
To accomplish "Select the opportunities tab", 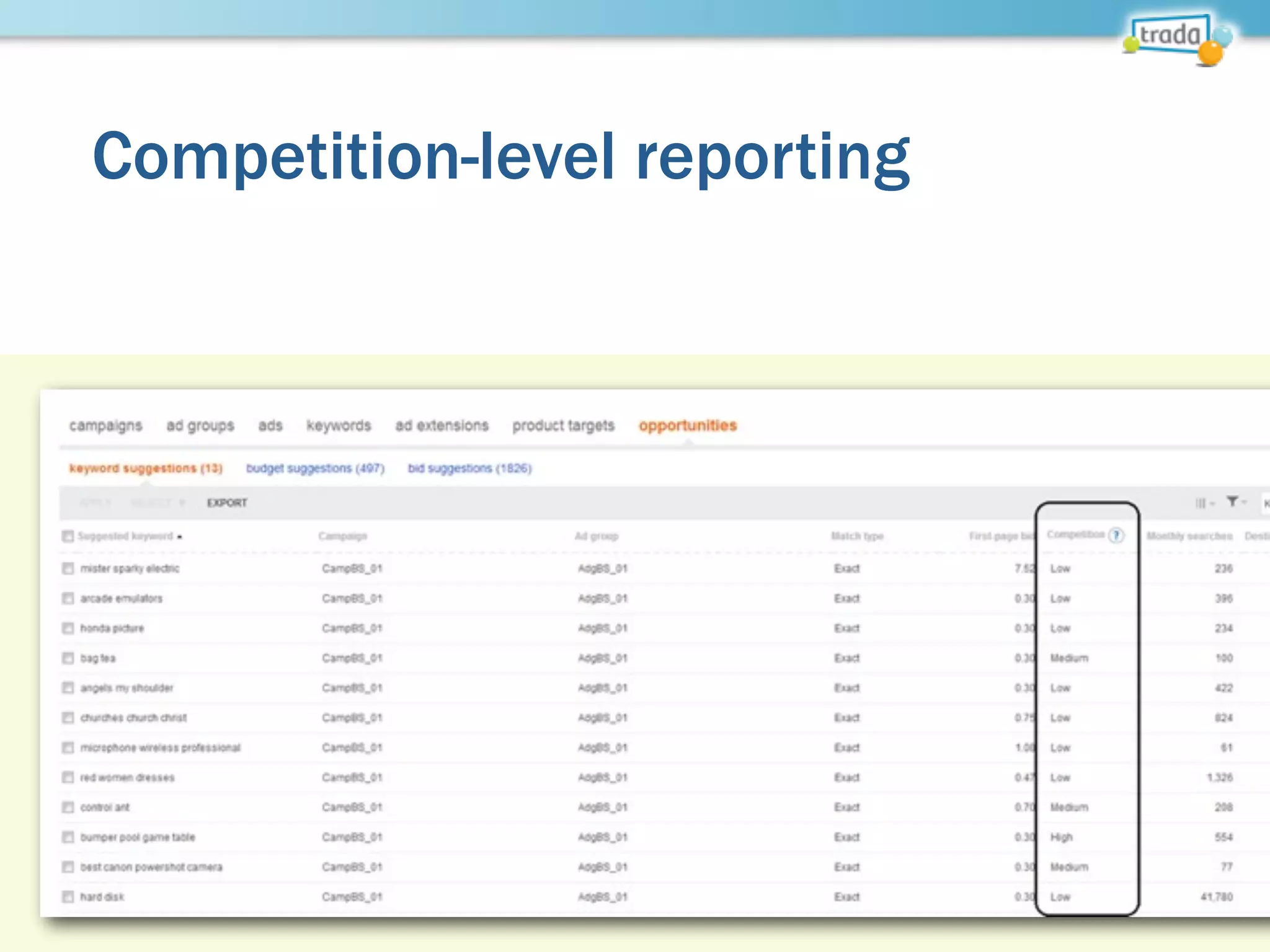I will tap(688, 426).
